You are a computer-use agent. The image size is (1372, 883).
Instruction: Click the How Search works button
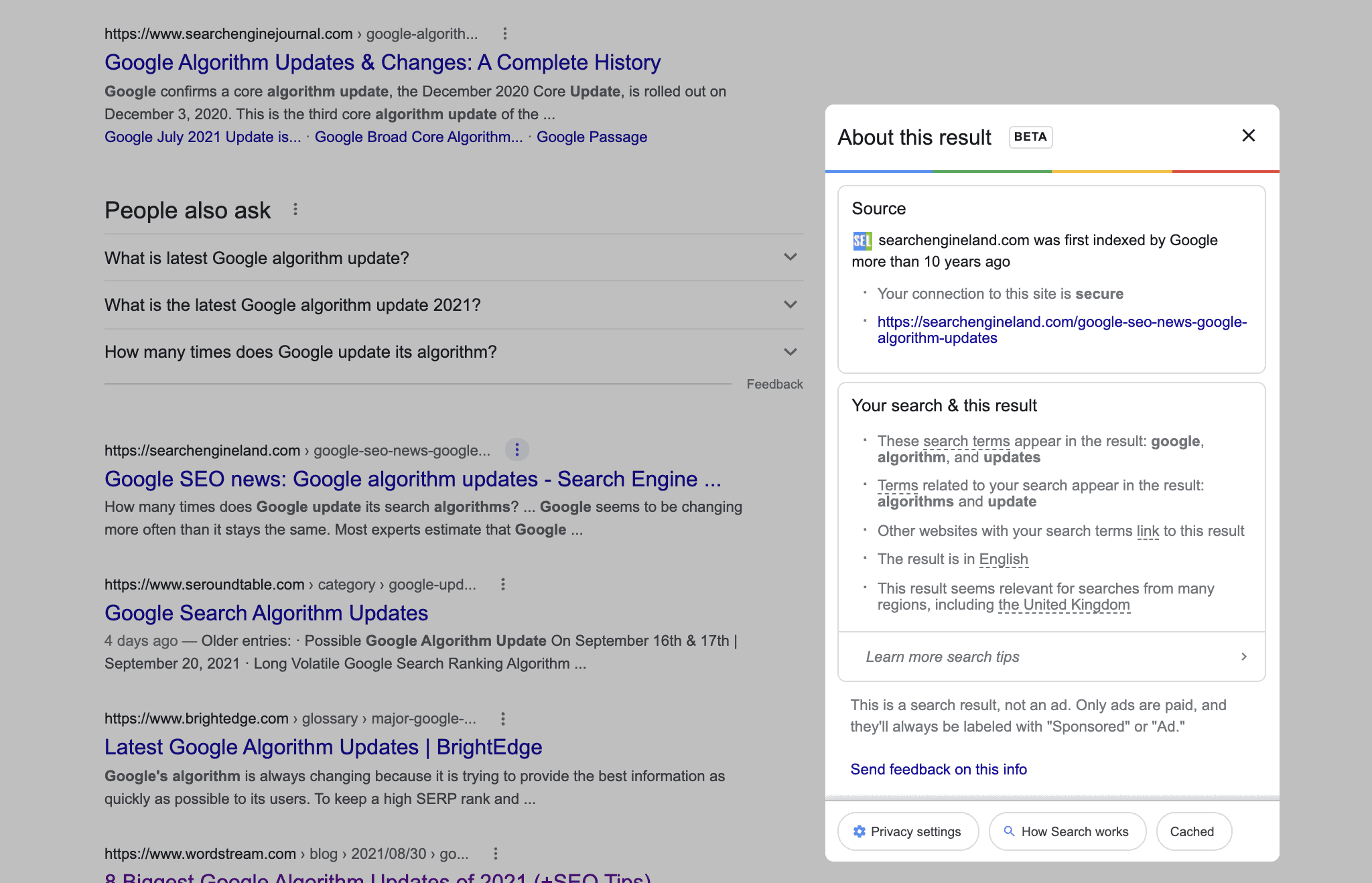coord(1067,831)
